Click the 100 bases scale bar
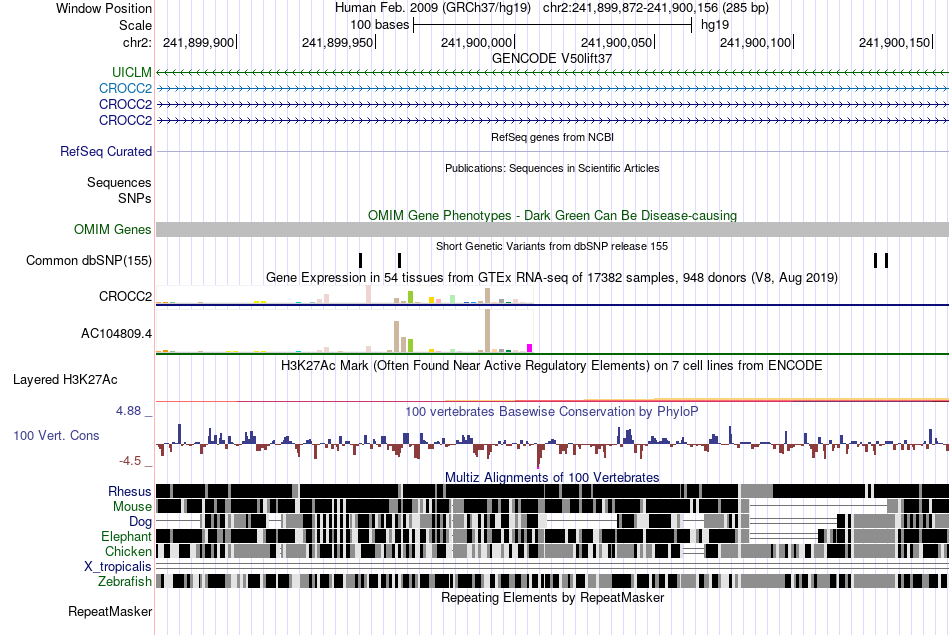 click(x=553, y=25)
